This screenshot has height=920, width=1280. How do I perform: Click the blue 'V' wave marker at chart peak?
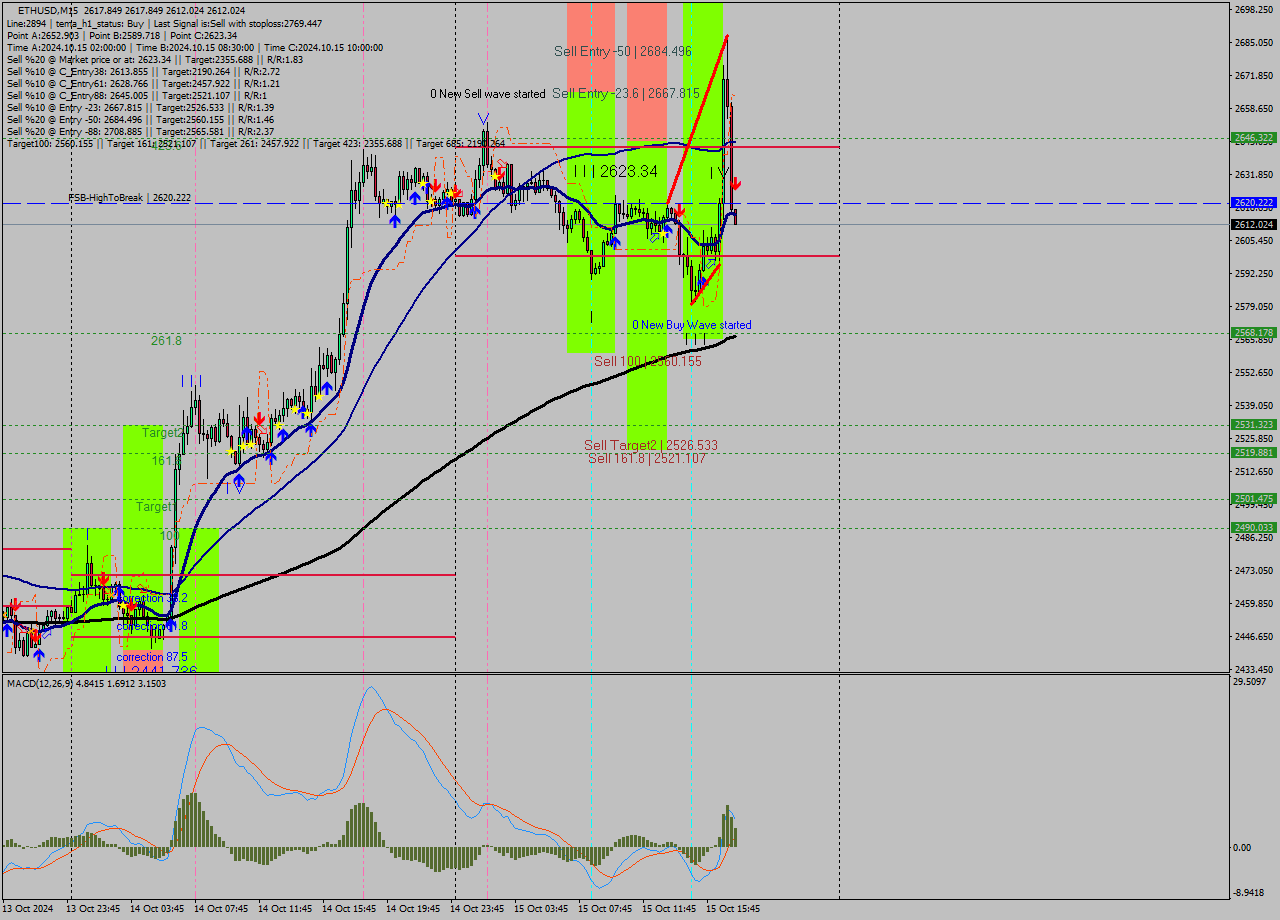[x=484, y=118]
